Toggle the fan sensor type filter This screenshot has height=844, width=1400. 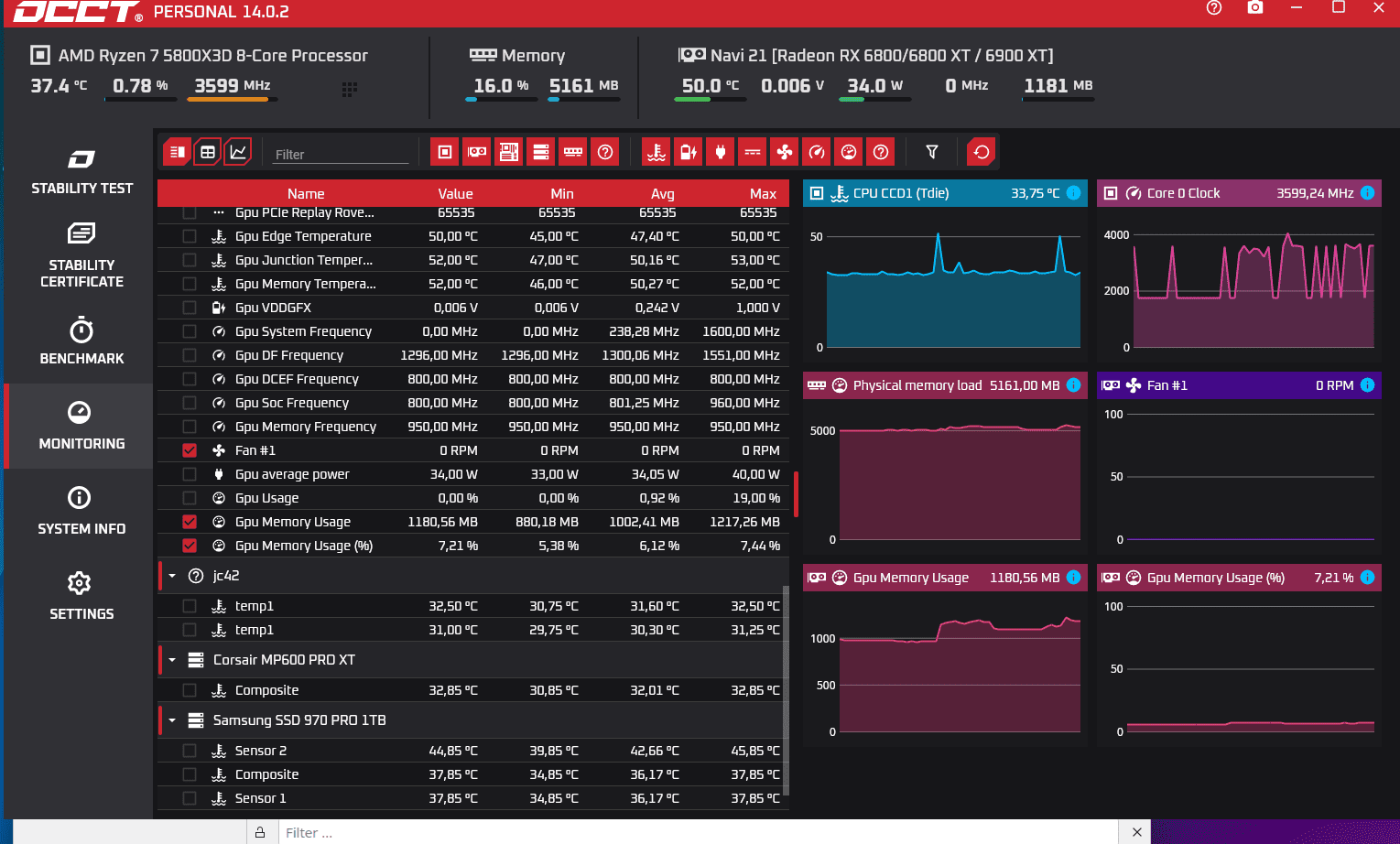785,152
